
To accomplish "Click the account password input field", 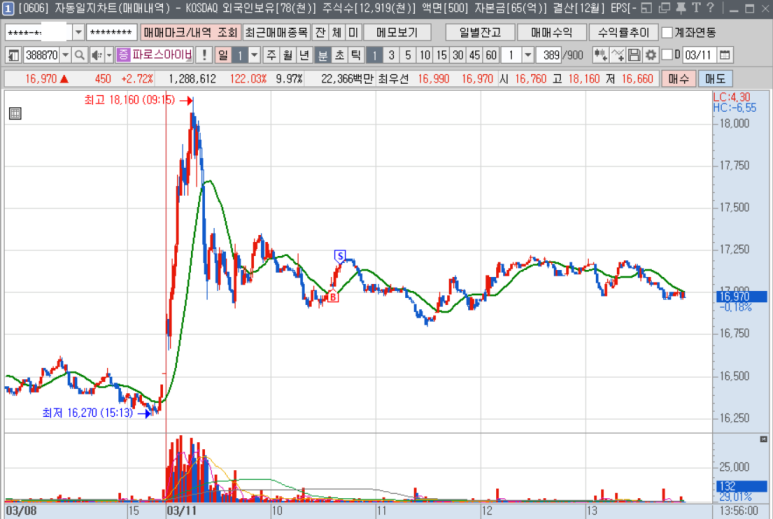I will 111,32.
